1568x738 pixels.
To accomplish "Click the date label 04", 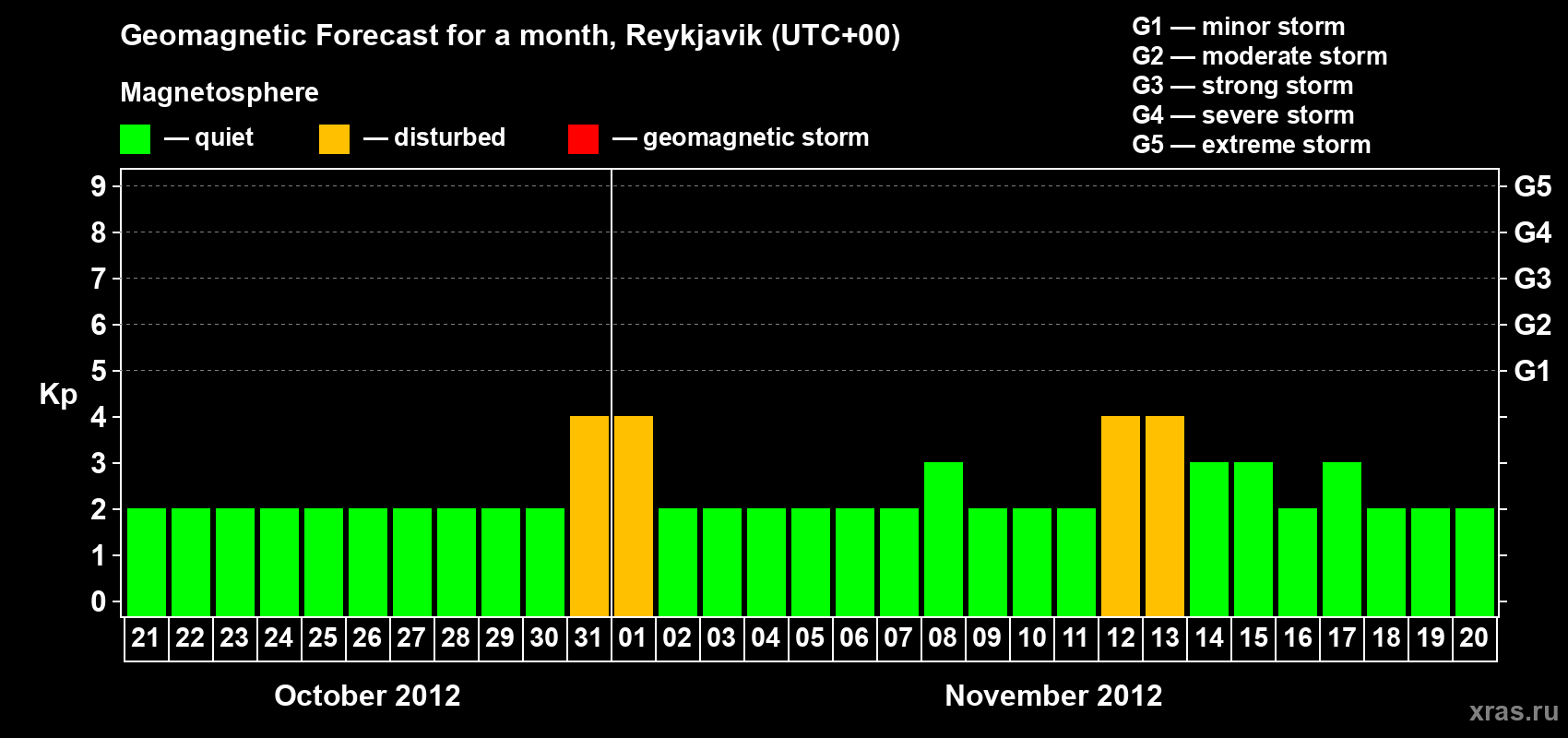I will point(766,638).
